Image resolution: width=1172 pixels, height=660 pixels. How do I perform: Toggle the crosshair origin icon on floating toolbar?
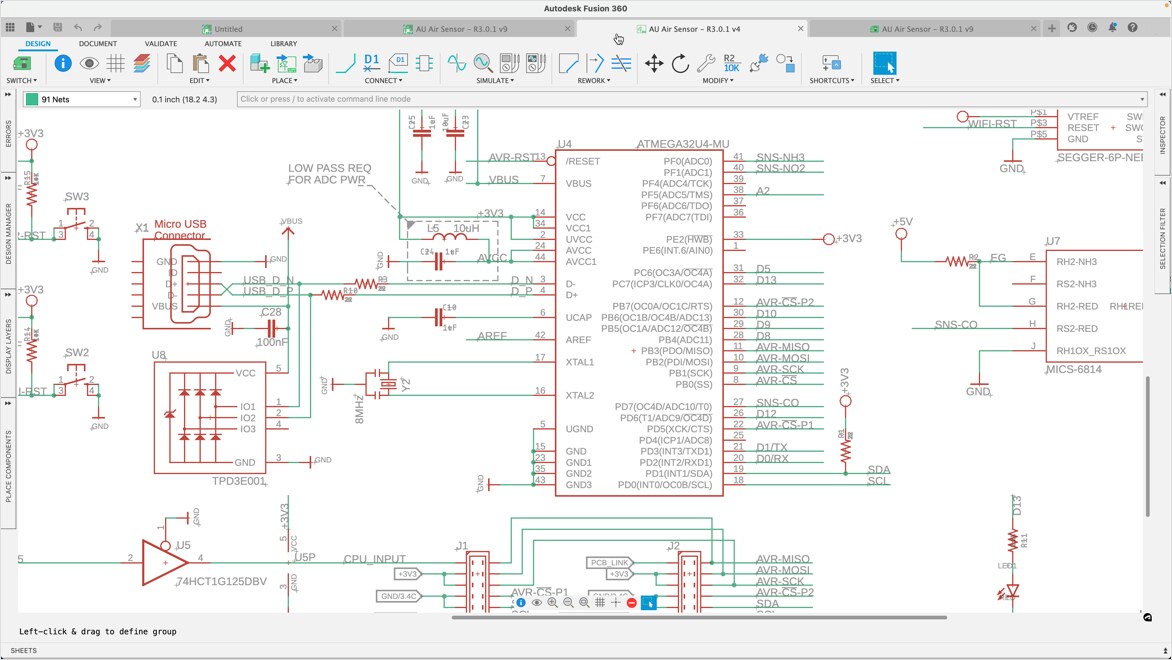[x=615, y=603]
